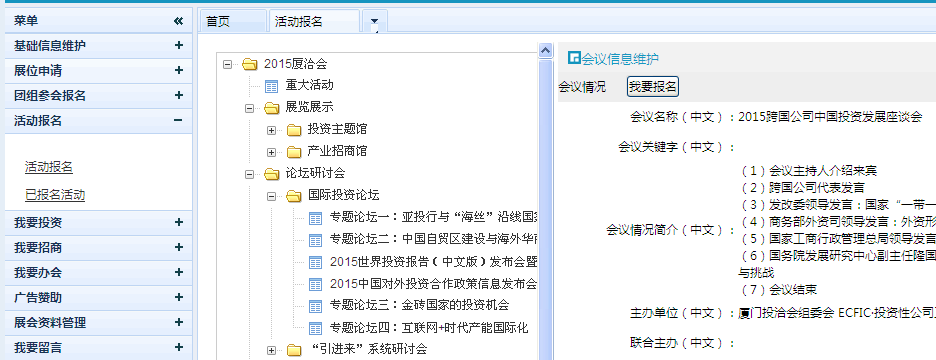Click the 我要报名 button
Viewport: 936px width, 360px height.
pyautogui.click(x=652, y=87)
